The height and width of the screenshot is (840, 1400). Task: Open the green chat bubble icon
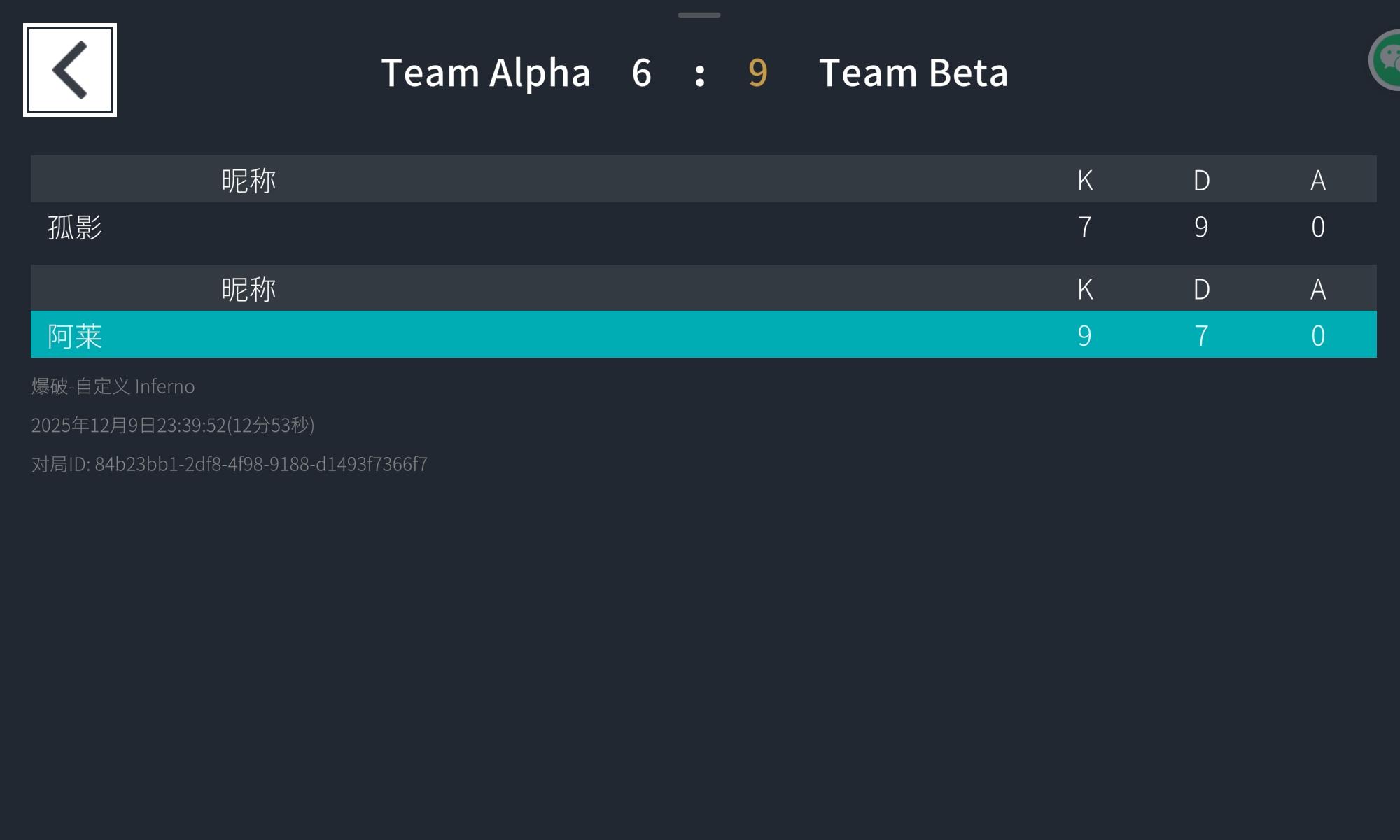[x=1387, y=61]
